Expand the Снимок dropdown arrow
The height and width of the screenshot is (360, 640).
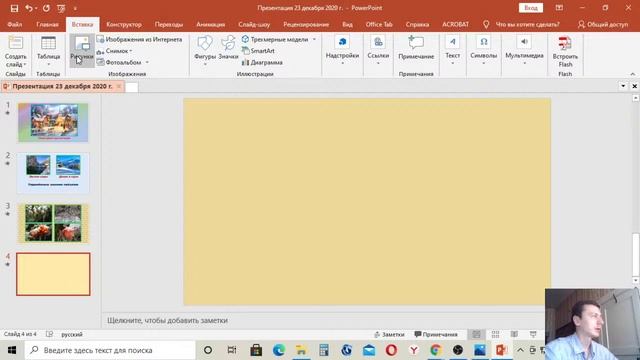click(131, 51)
